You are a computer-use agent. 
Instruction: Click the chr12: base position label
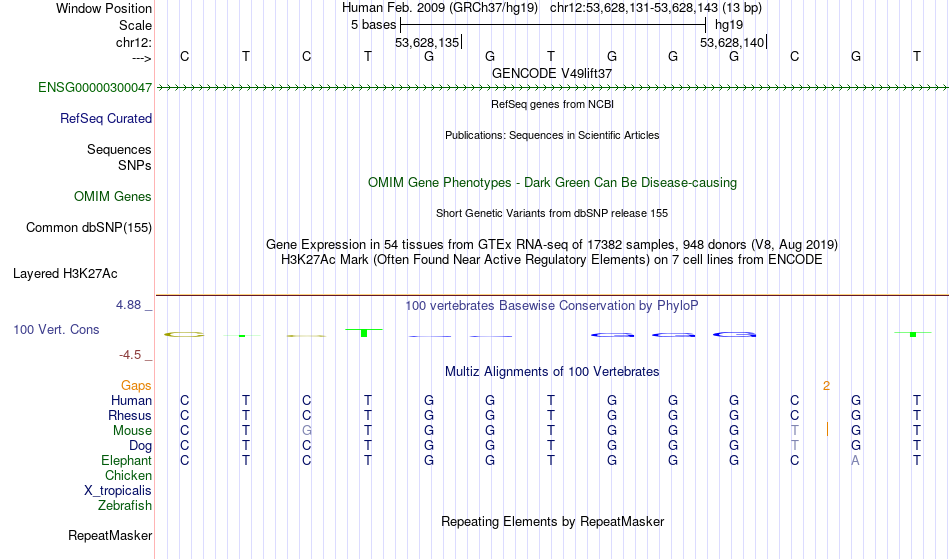tap(134, 42)
